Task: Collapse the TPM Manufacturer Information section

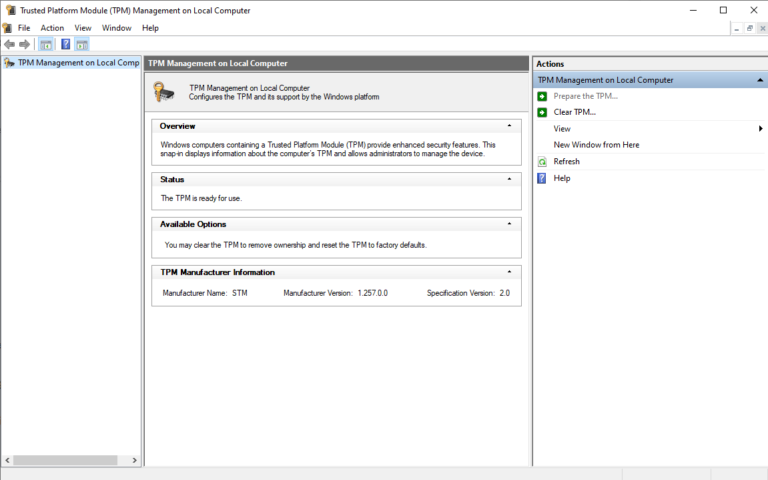Action: [x=509, y=272]
